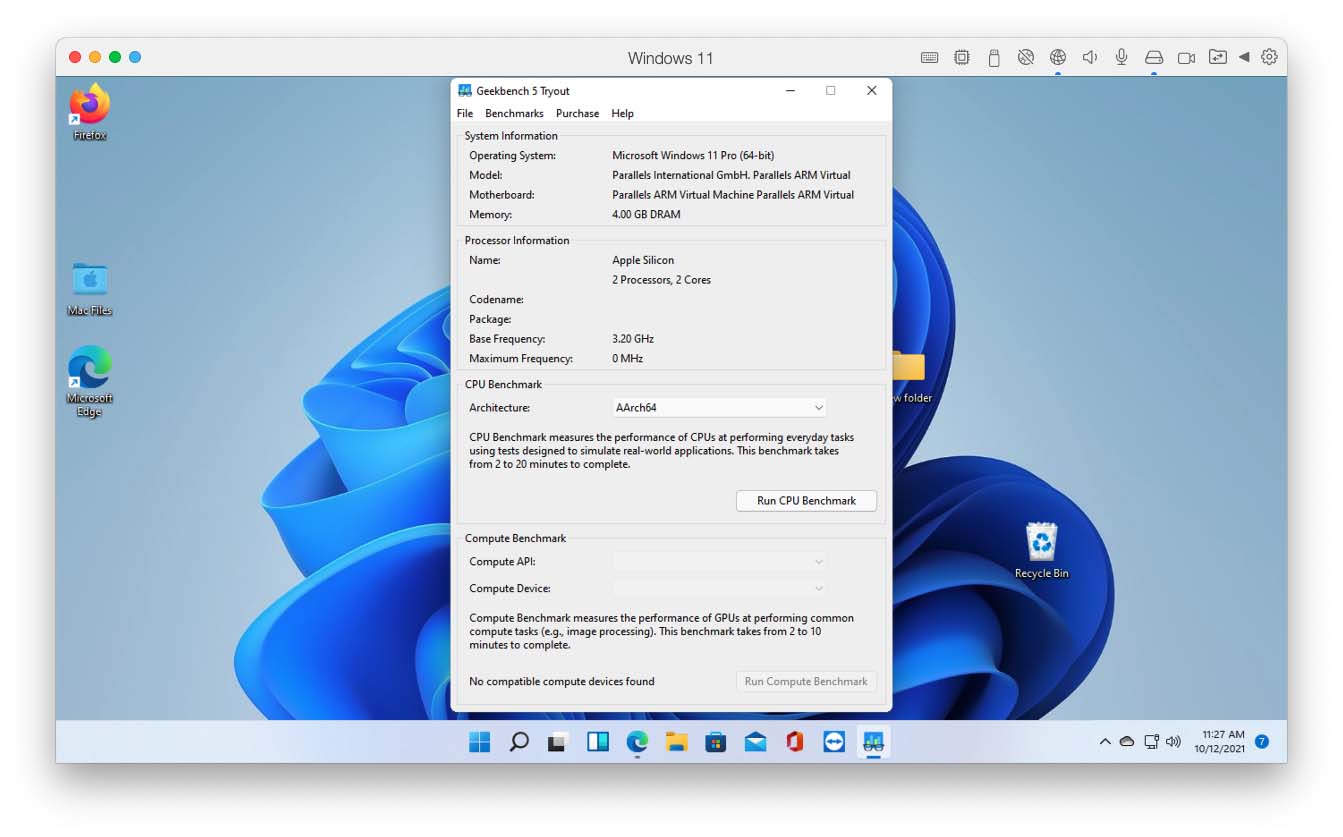Click the USB device icon in Parallels toolbar
Viewport: 1343px width, 837px height.
point(993,58)
